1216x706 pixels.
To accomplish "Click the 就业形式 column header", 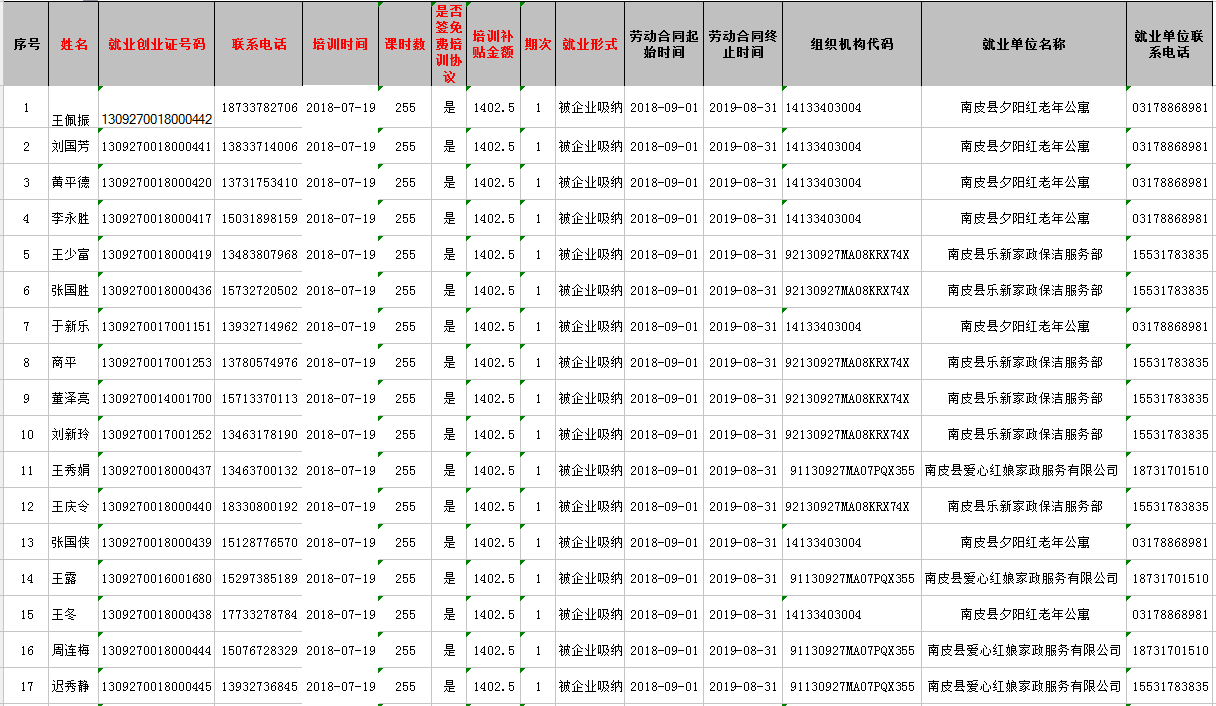I will (589, 45).
